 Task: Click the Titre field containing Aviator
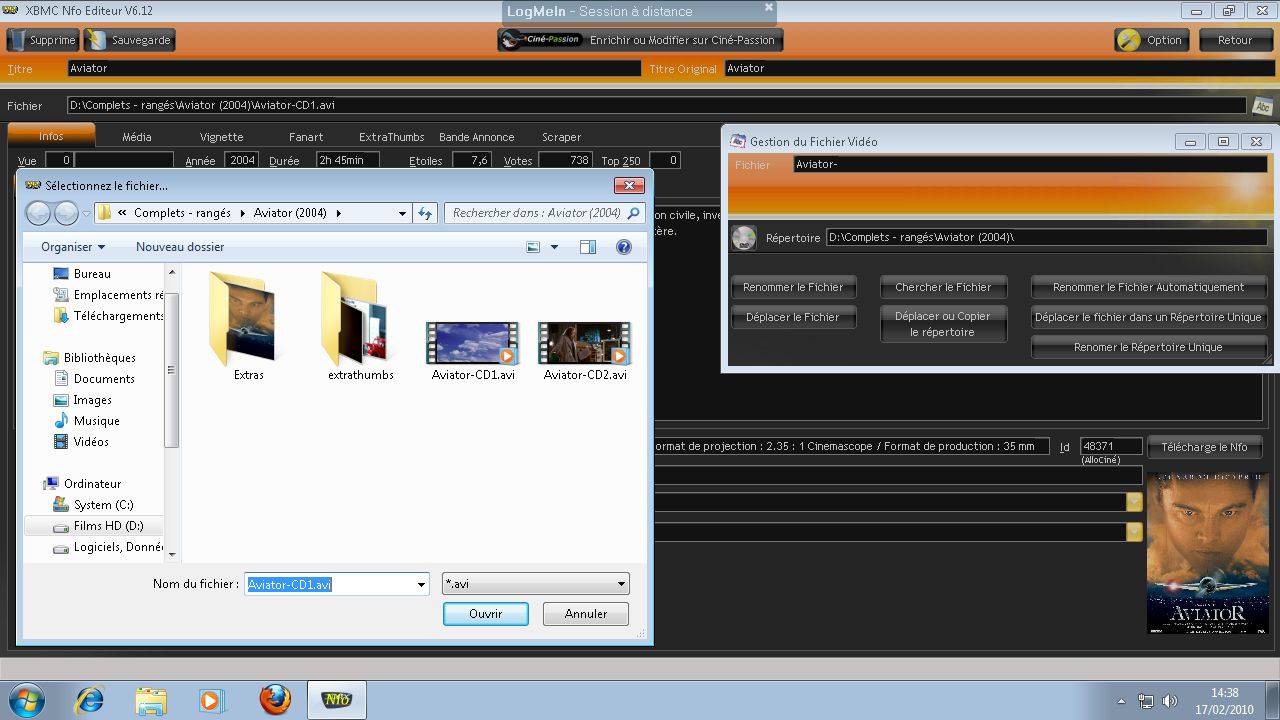[x=354, y=68]
